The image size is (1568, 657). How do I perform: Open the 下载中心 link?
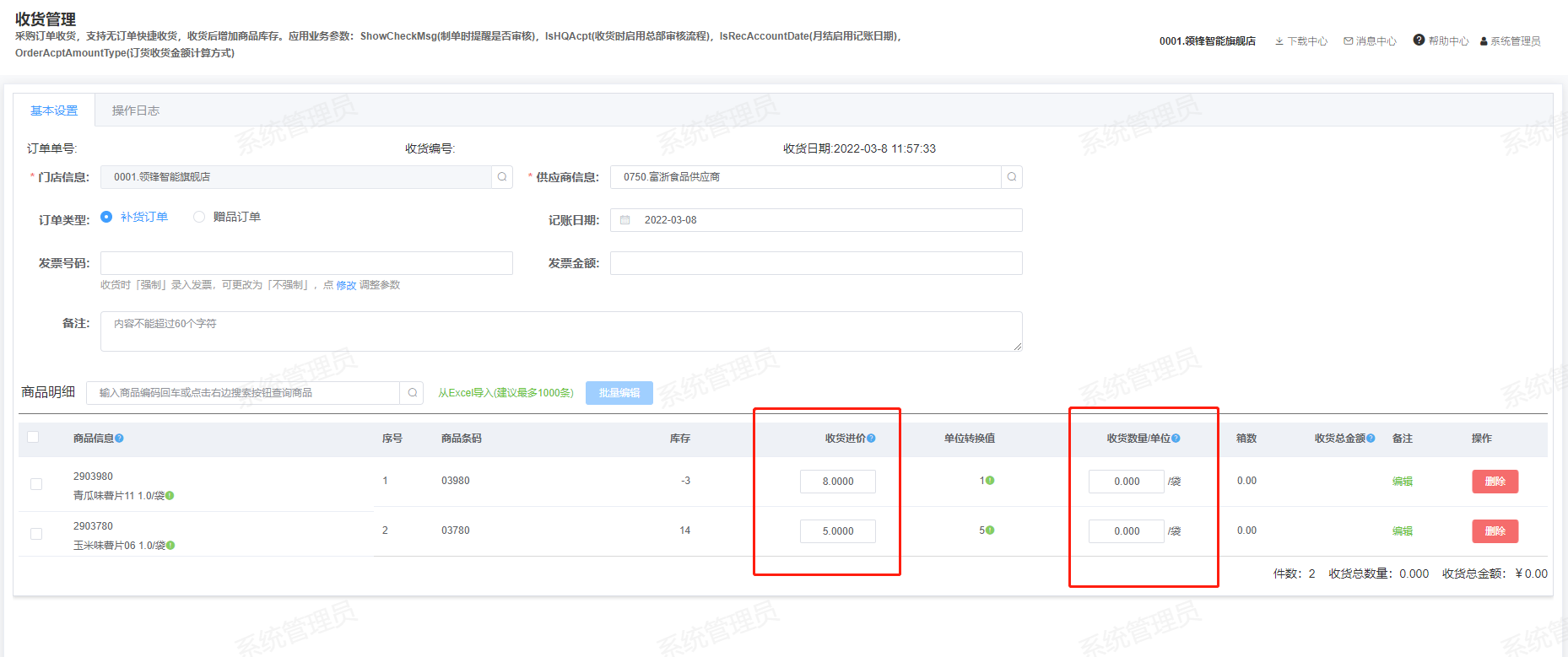[x=1307, y=41]
